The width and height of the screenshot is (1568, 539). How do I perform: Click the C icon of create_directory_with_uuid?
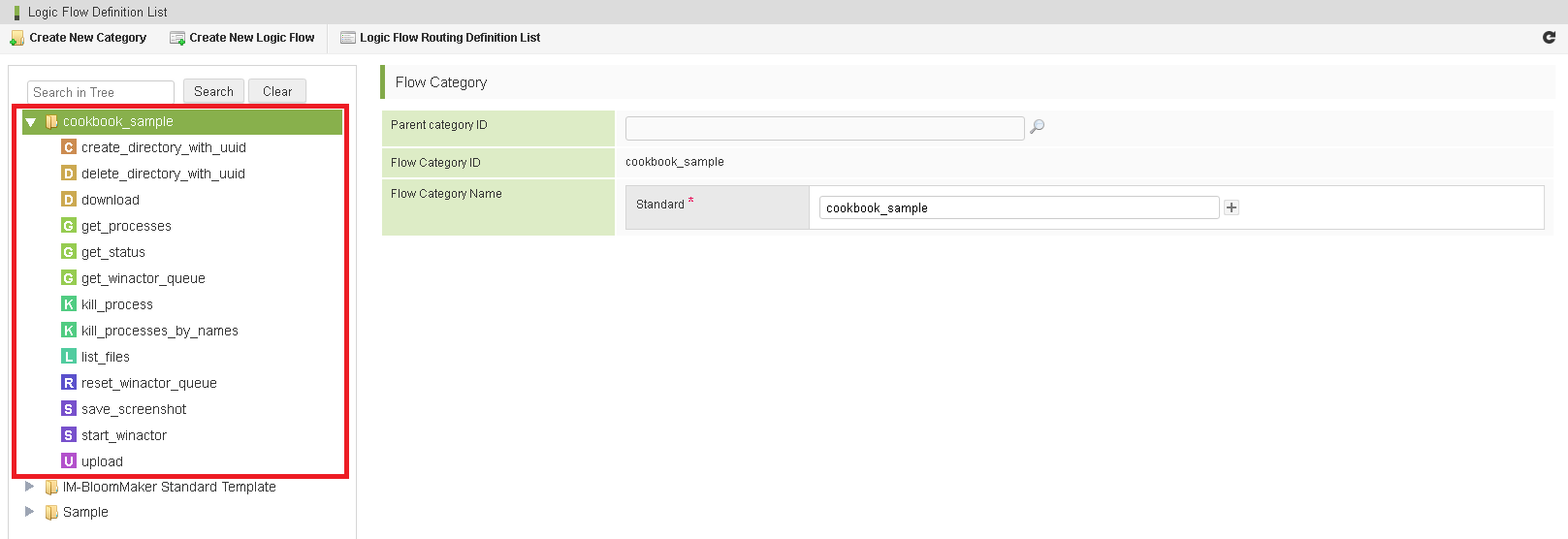pyautogui.click(x=69, y=147)
